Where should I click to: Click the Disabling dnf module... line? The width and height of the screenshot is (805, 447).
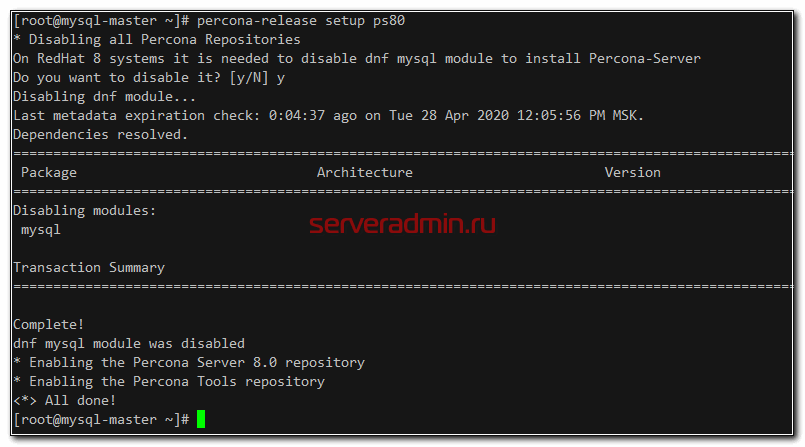(100, 96)
